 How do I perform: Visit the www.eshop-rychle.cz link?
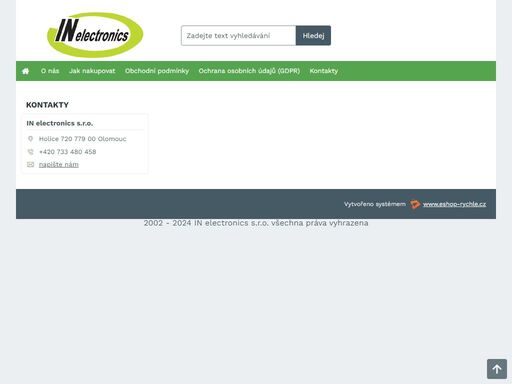click(x=454, y=204)
